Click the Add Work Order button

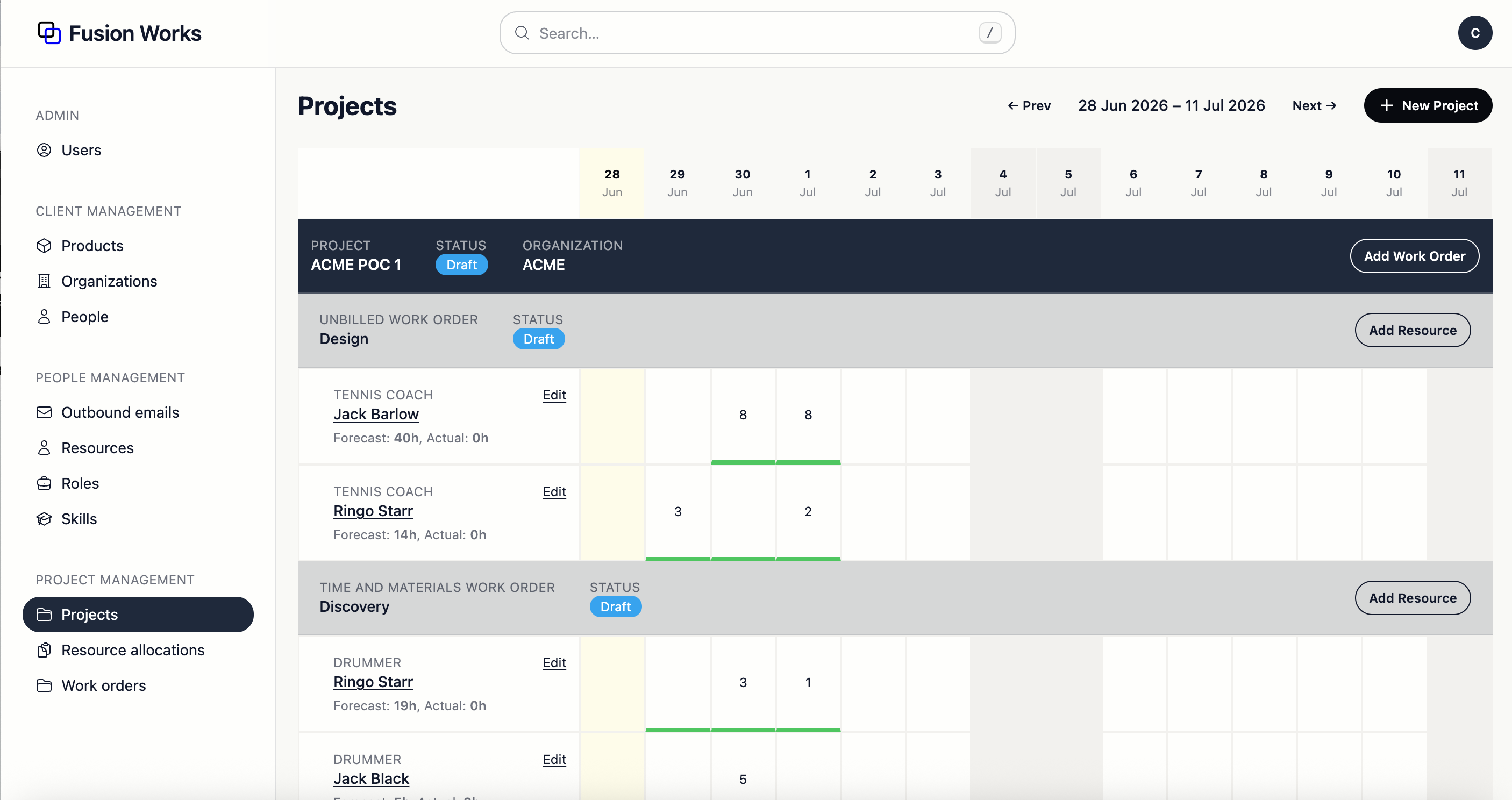tap(1414, 256)
